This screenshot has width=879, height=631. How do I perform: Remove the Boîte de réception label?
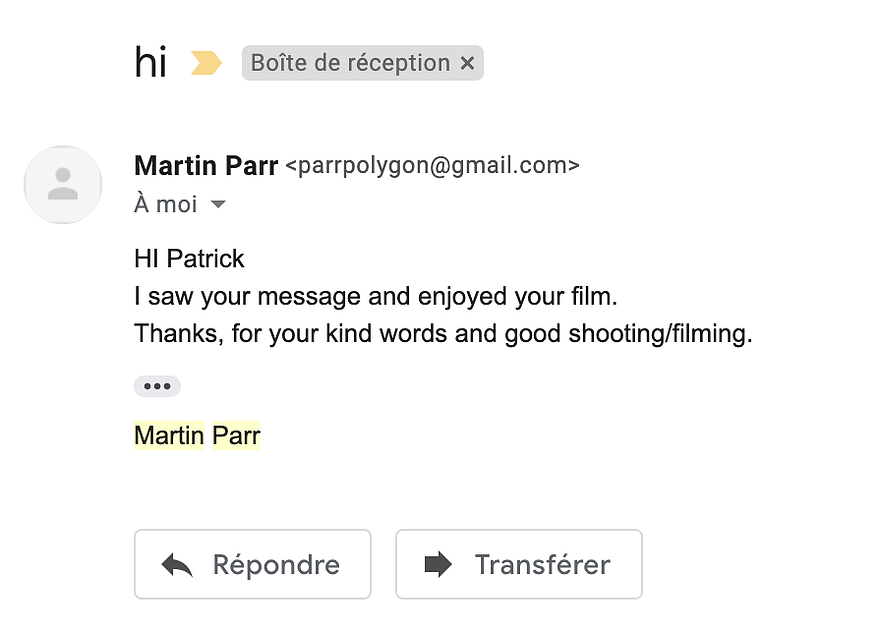[x=468, y=63]
